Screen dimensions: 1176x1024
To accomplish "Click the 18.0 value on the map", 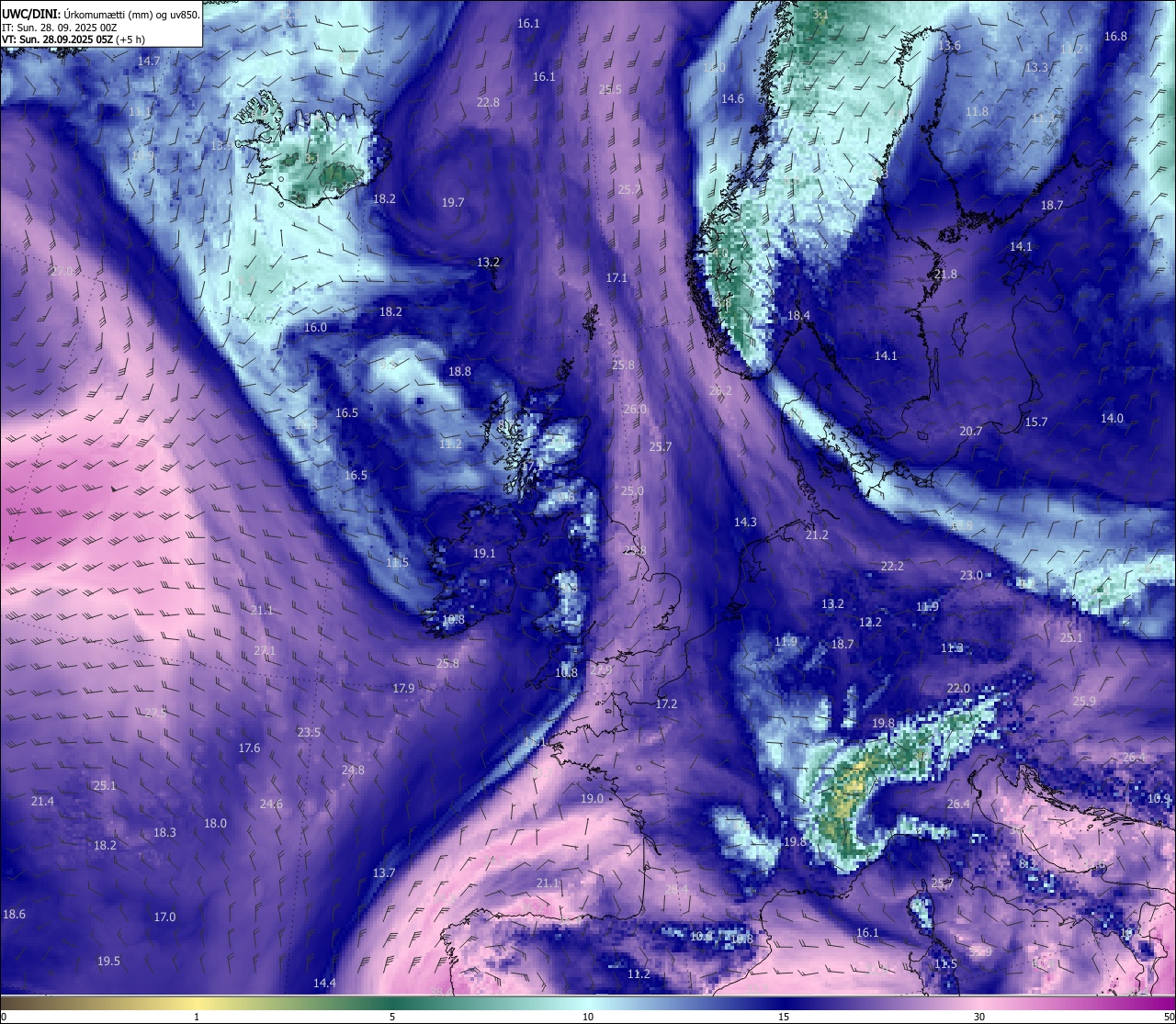I will (215, 823).
